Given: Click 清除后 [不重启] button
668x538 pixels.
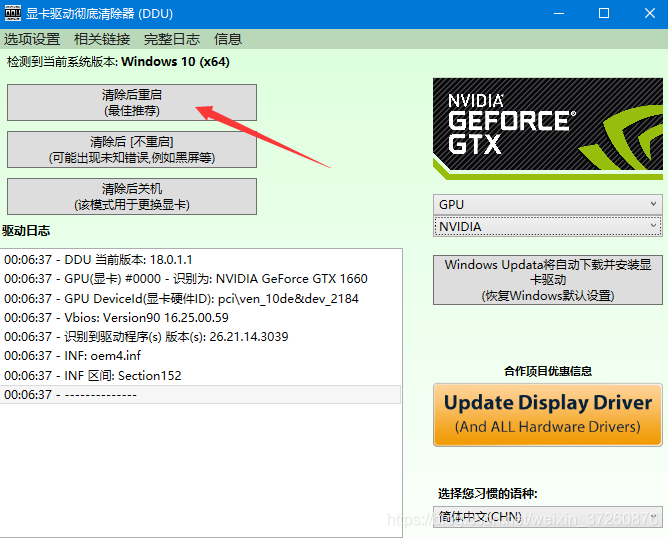Looking at the screenshot, I should pyautogui.click(x=132, y=150).
